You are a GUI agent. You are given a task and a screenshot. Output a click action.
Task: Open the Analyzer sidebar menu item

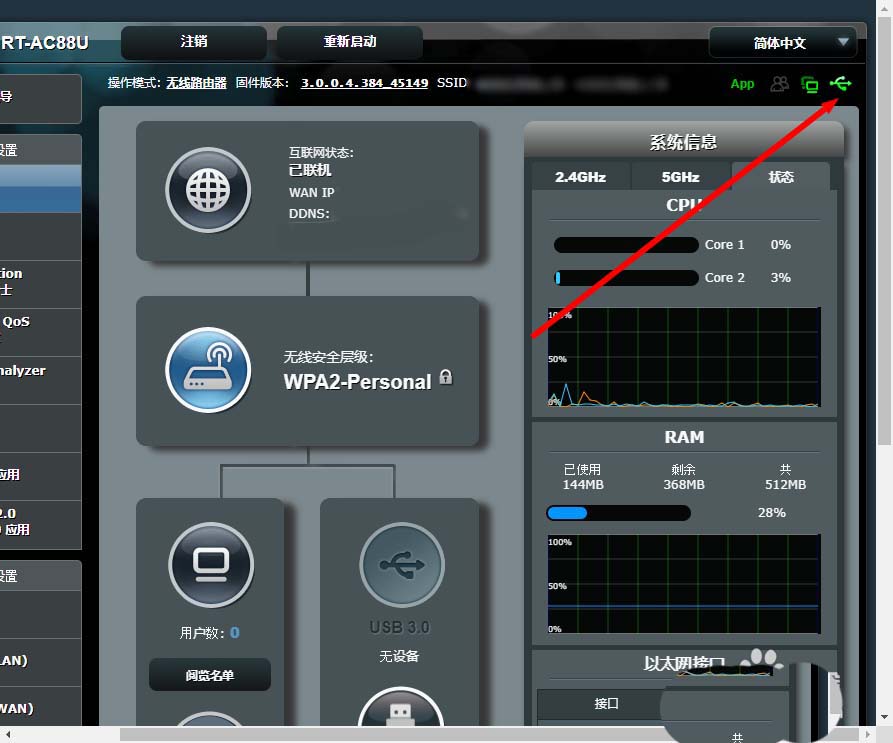pos(40,381)
